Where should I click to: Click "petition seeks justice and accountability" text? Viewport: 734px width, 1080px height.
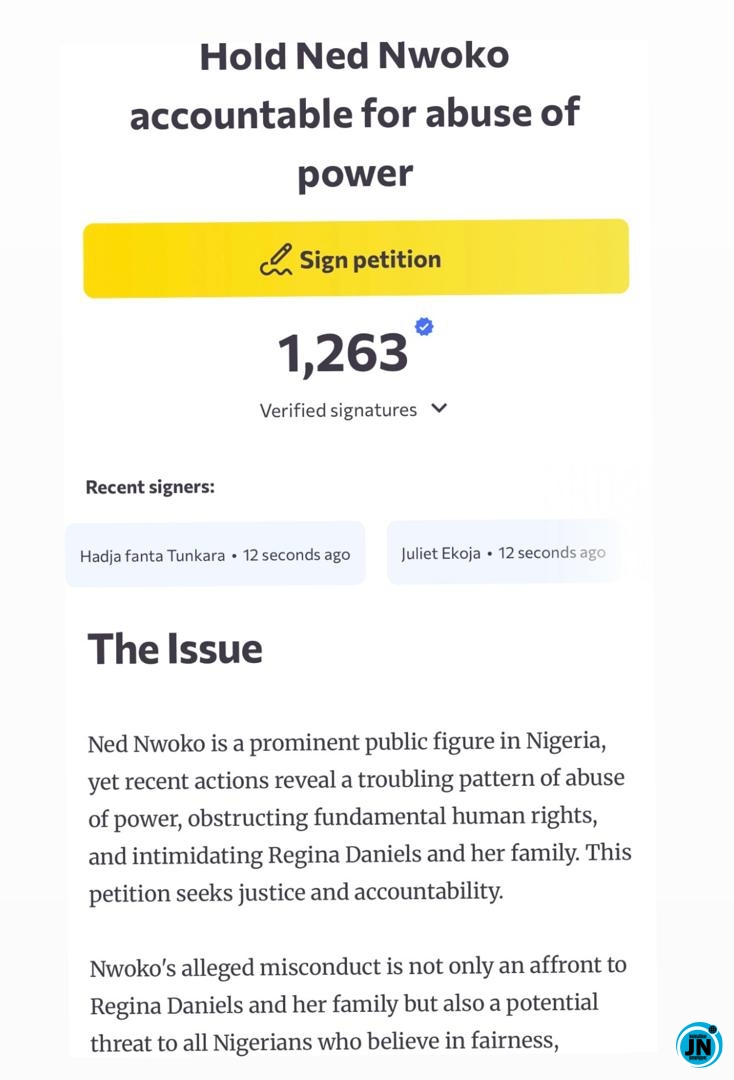pyautogui.click(x=296, y=892)
